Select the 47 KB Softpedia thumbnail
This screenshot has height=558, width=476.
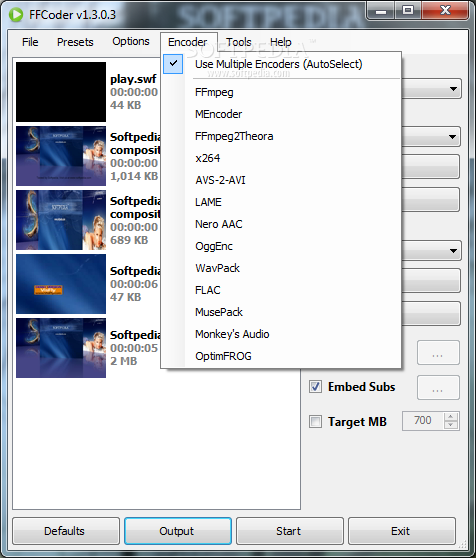[61, 284]
